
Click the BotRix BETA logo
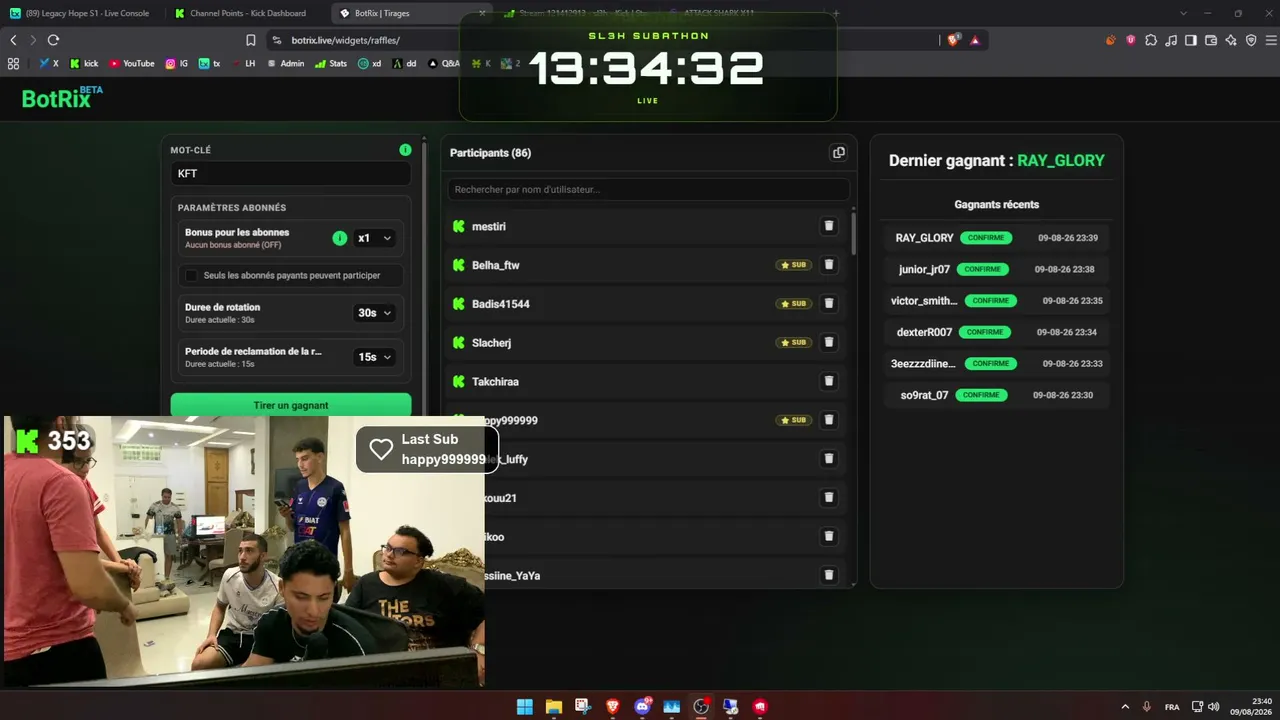point(62,97)
